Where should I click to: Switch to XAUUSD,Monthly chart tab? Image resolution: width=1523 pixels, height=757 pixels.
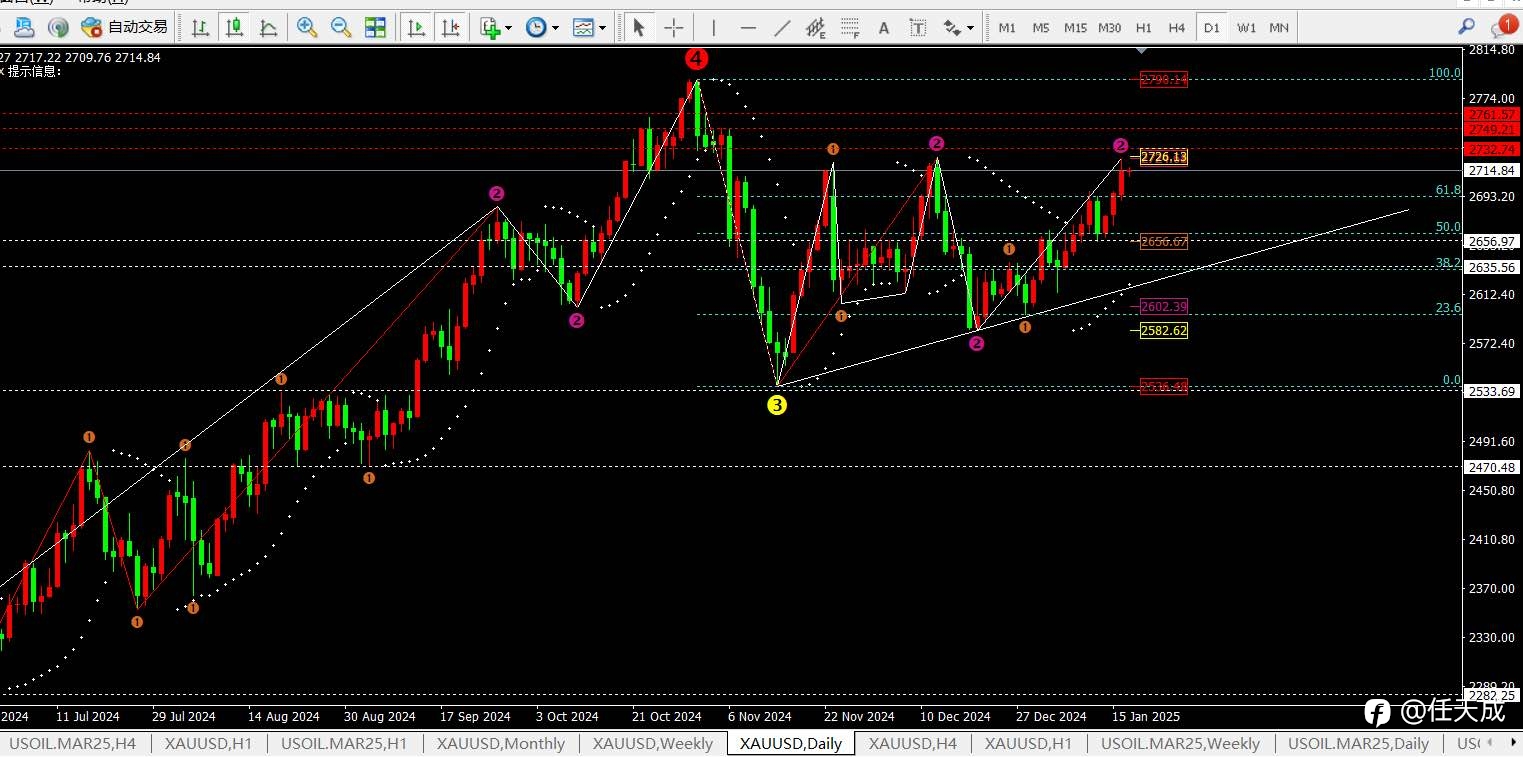coord(500,744)
